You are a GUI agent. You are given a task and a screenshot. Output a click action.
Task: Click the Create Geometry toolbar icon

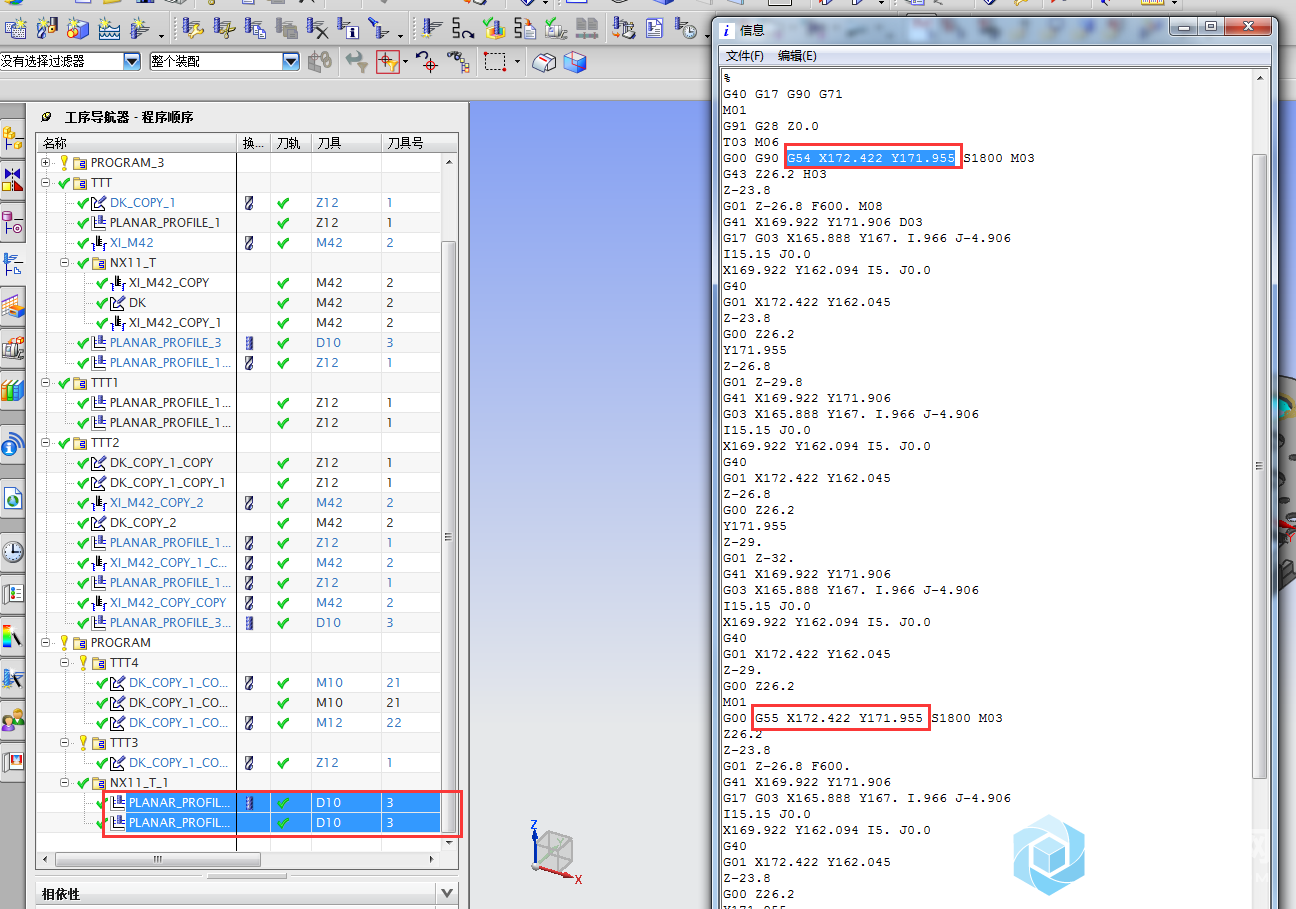[x=78, y=28]
